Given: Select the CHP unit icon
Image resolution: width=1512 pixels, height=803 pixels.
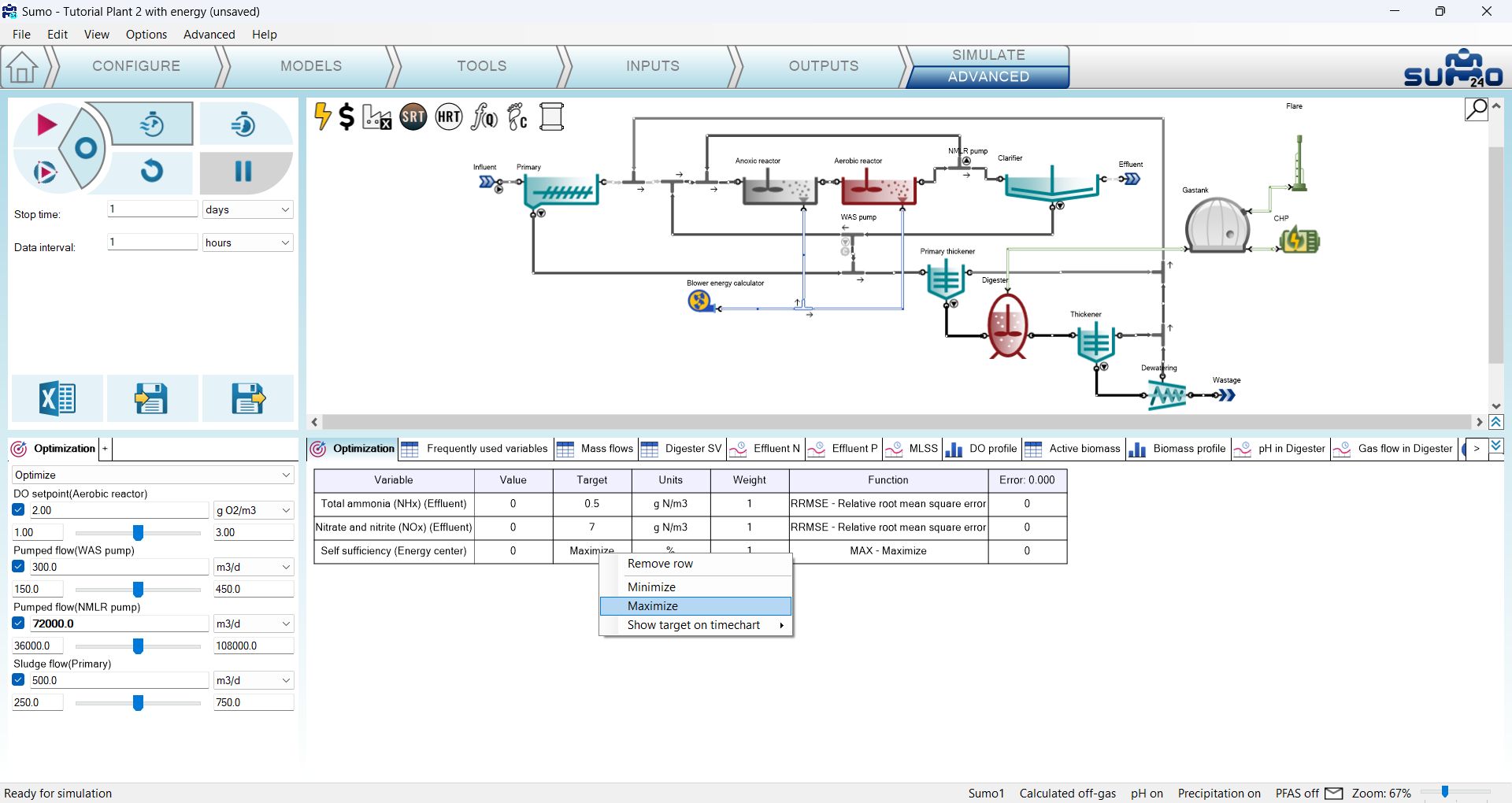Looking at the screenshot, I should coord(1299,240).
